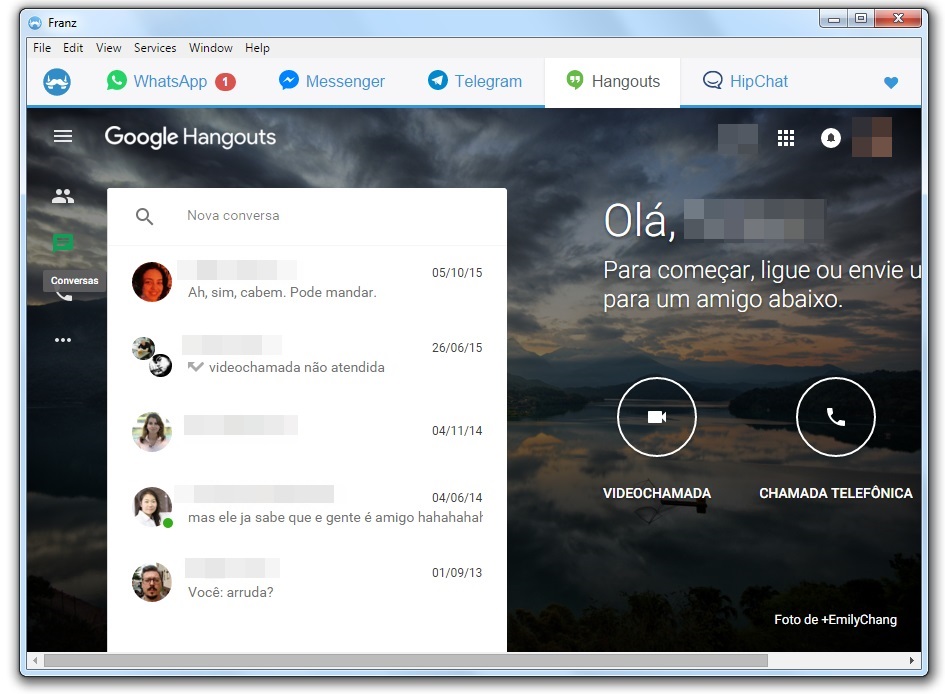Open the Hangouts hamburger menu

pyautogui.click(x=63, y=136)
